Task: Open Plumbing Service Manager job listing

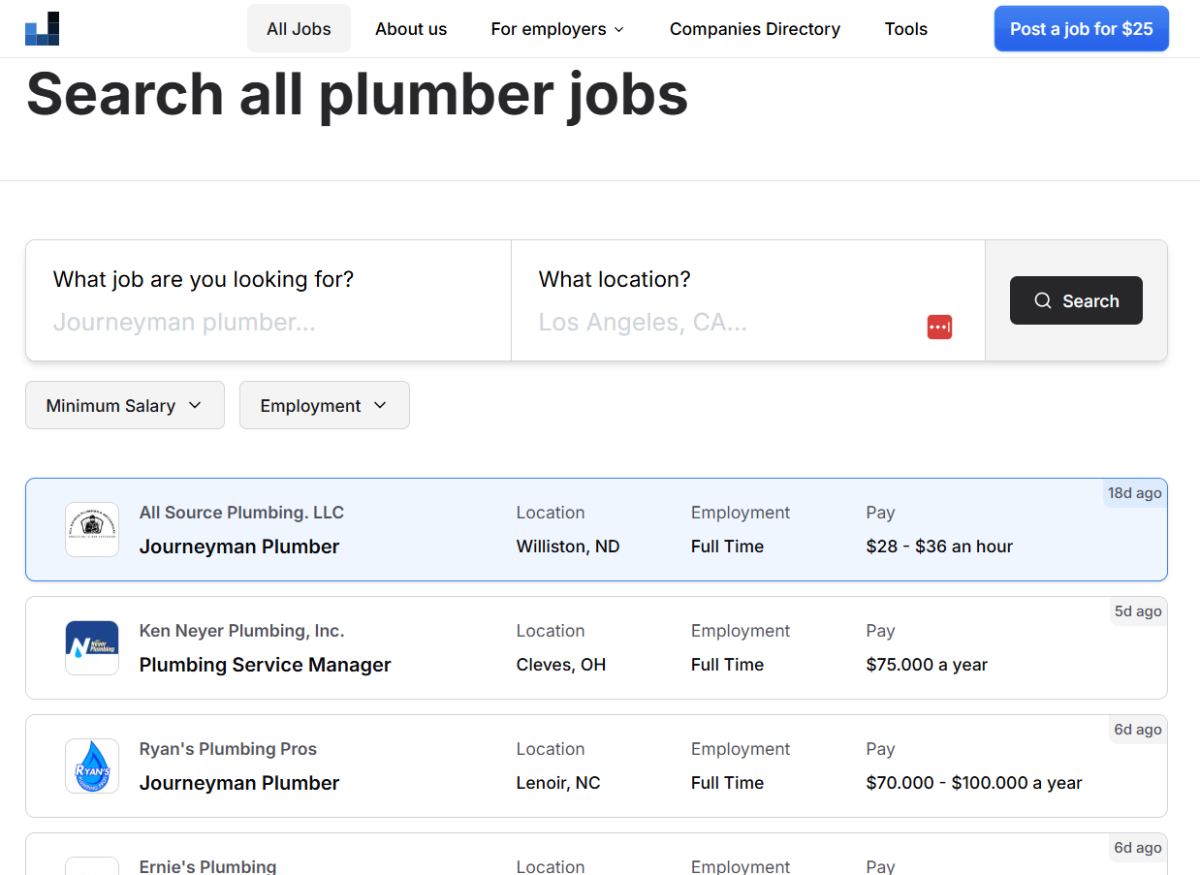Action: click(x=596, y=648)
